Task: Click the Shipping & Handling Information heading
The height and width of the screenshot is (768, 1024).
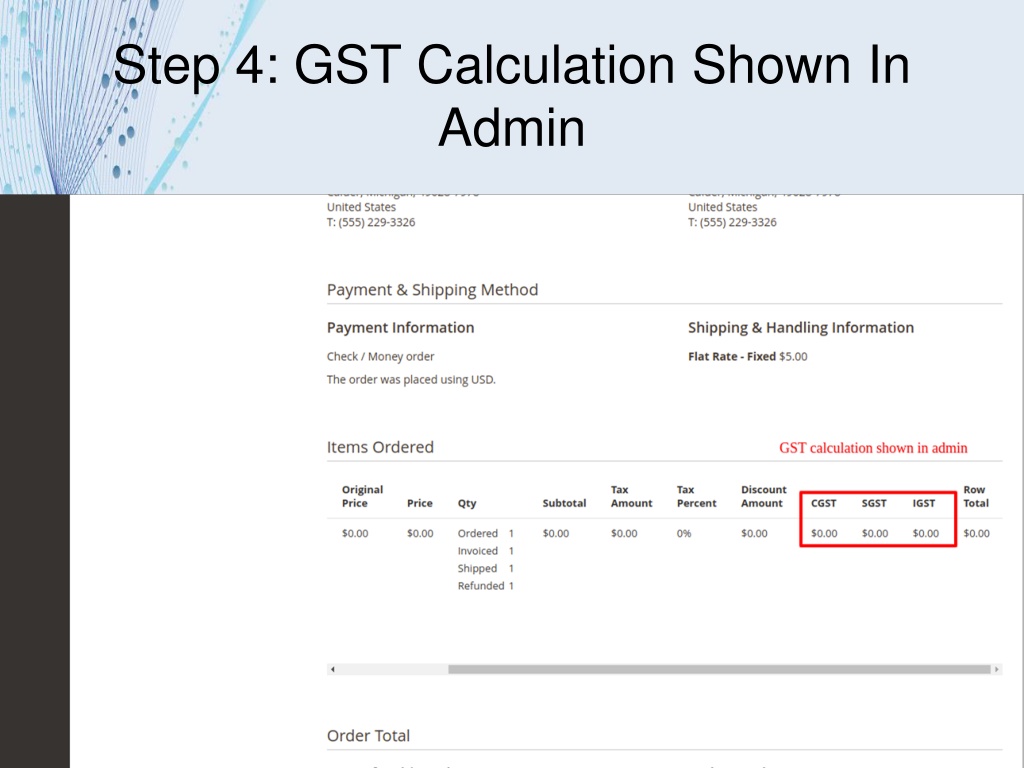Action: pyautogui.click(x=801, y=328)
